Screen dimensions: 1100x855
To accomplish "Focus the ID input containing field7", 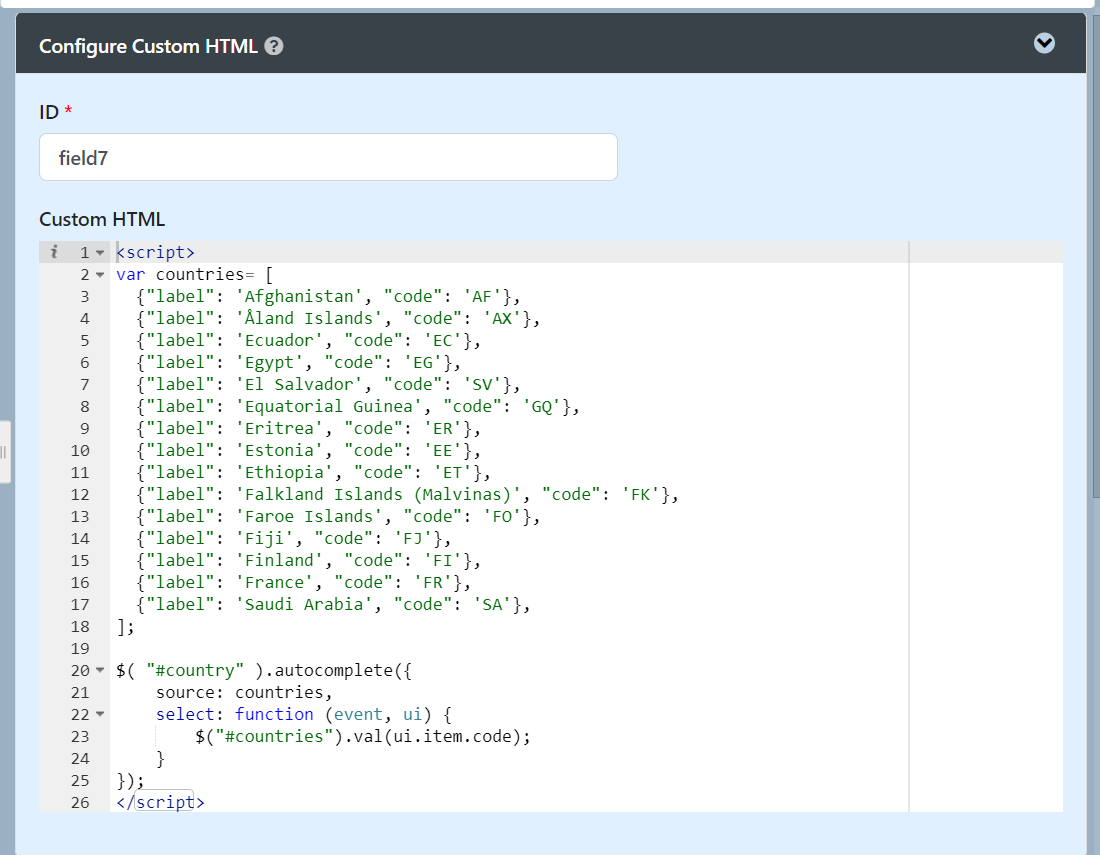I will (x=328, y=157).
